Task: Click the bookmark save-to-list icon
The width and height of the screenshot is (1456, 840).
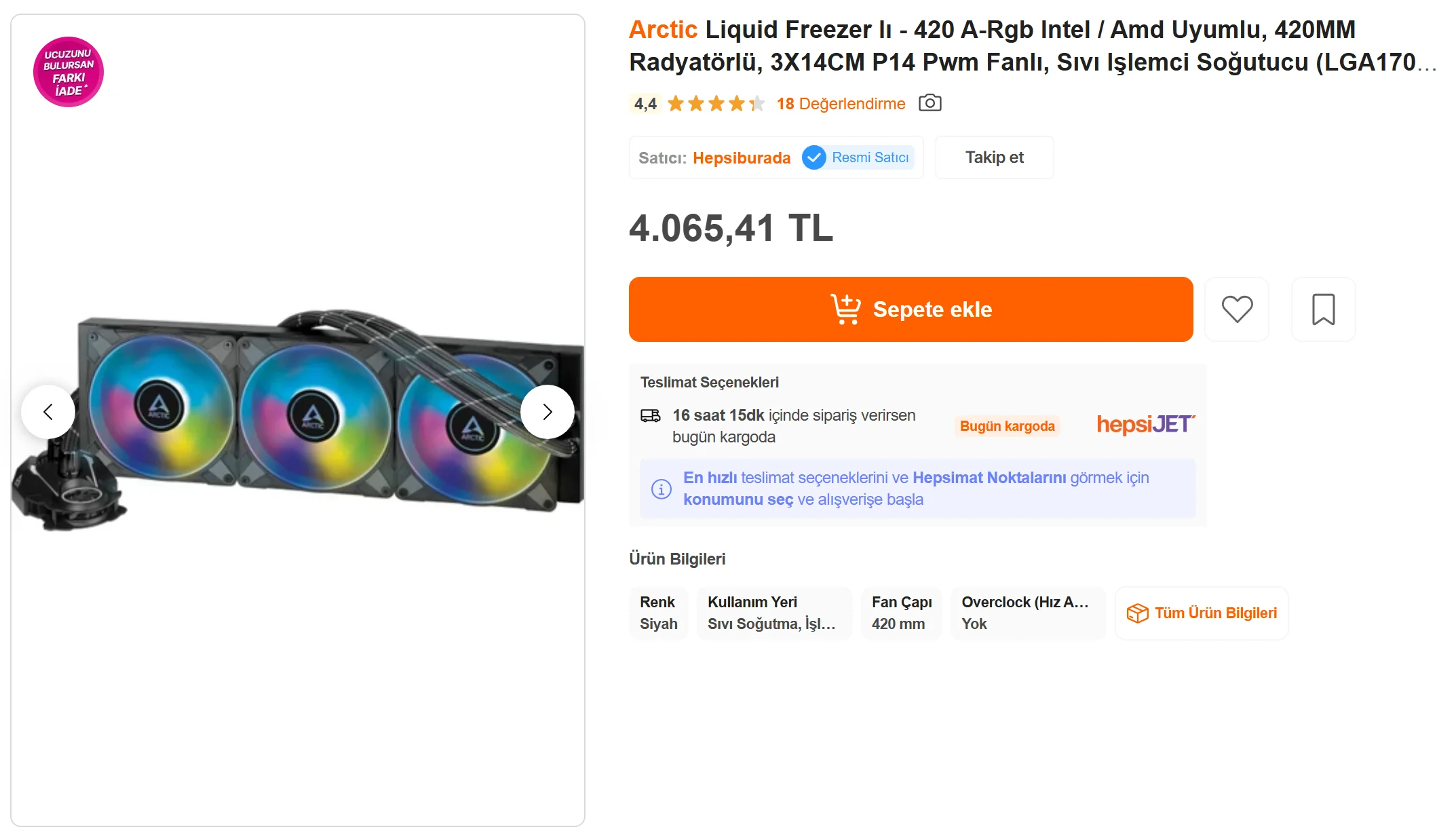Action: coord(1323,309)
